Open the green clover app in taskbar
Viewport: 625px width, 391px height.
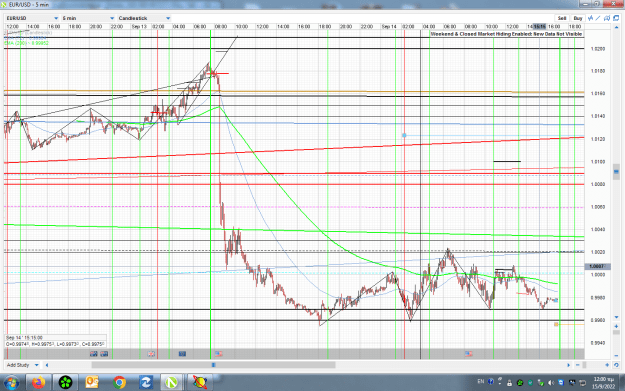point(65,383)
